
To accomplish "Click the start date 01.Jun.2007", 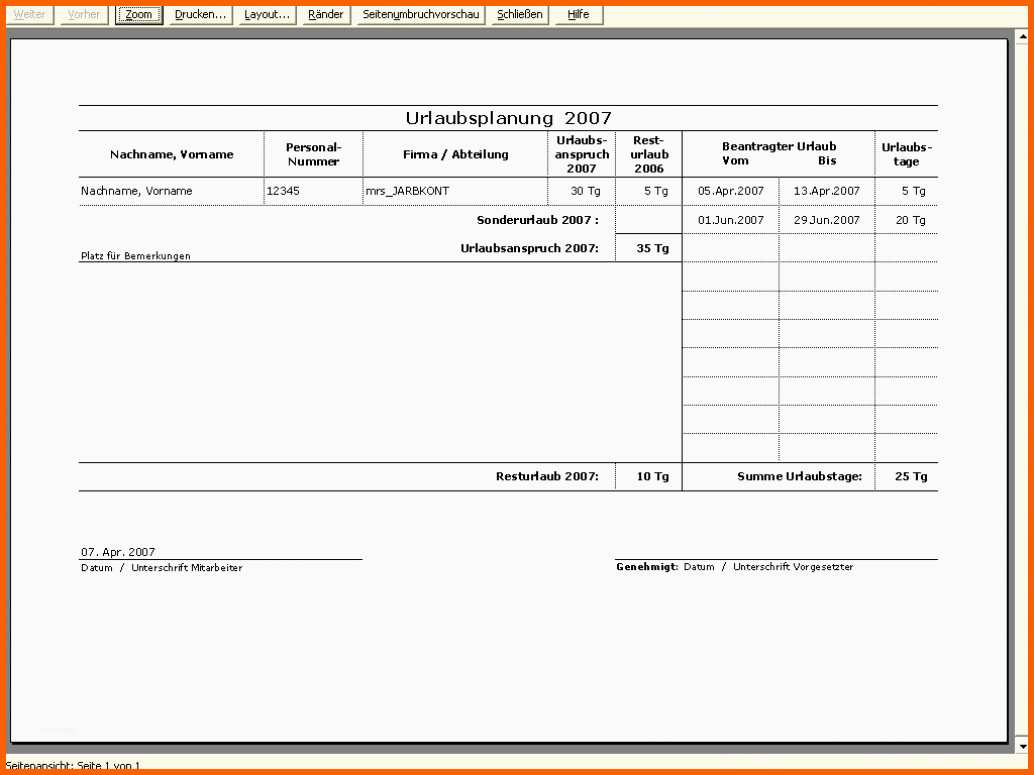I will tap(731, 220).
